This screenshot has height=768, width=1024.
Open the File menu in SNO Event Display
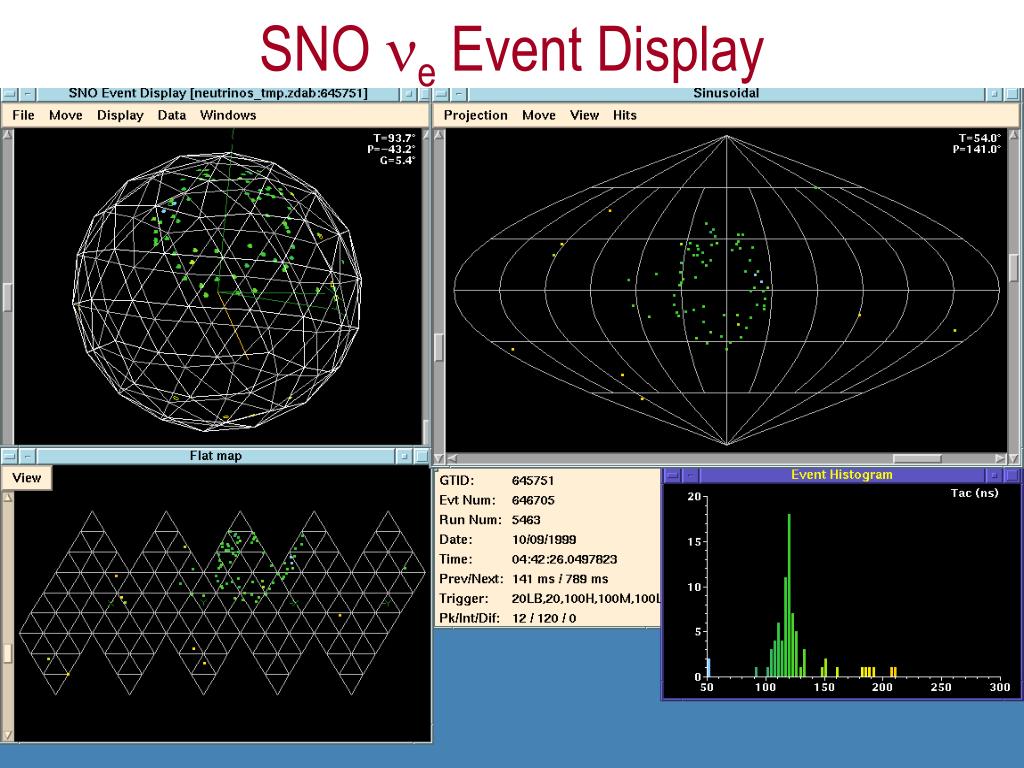click(x=23, y=115)
